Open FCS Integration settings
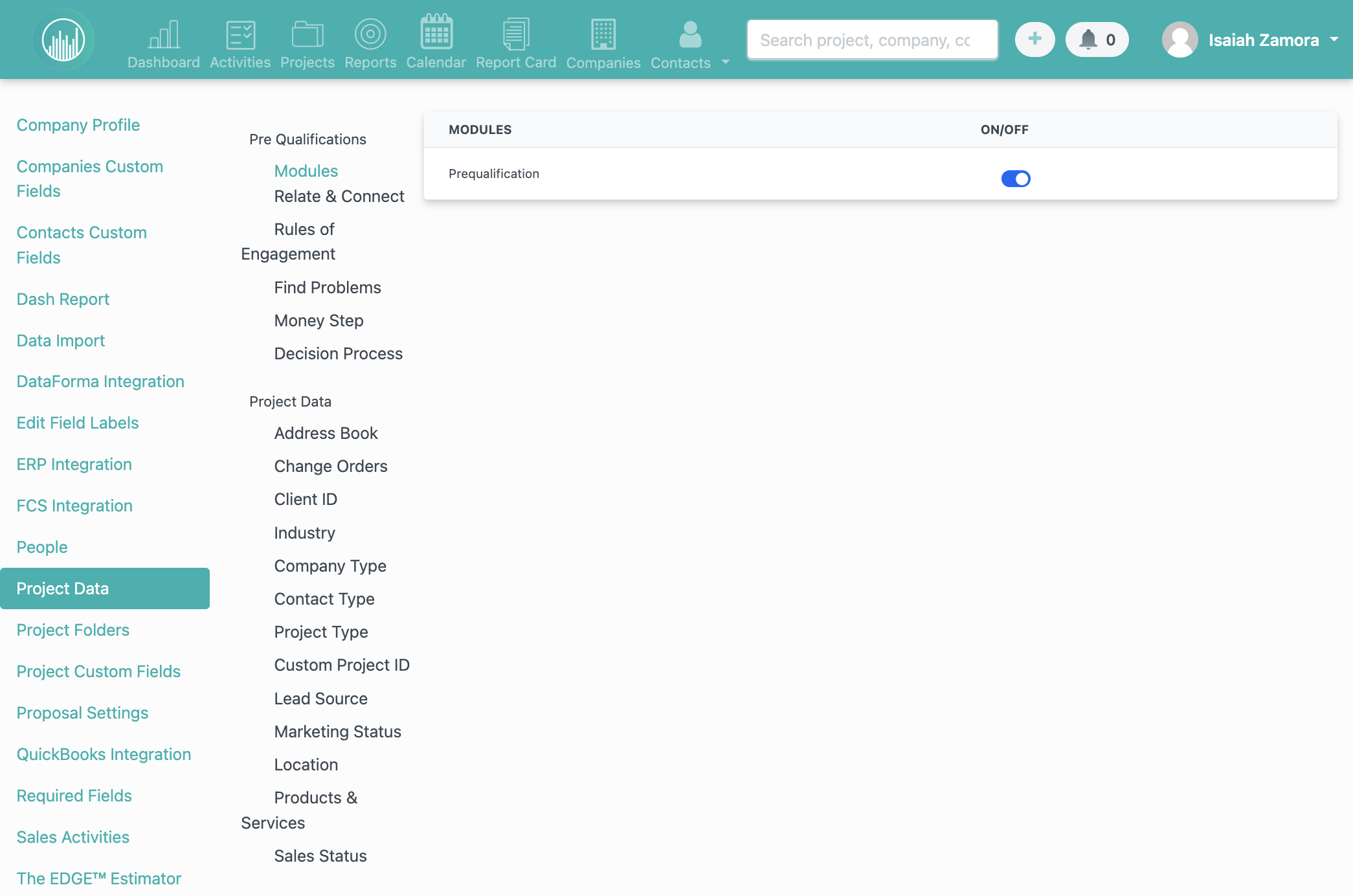Image resolution: width=1353 pixels, height=896 pixels. tap(74, 506)
